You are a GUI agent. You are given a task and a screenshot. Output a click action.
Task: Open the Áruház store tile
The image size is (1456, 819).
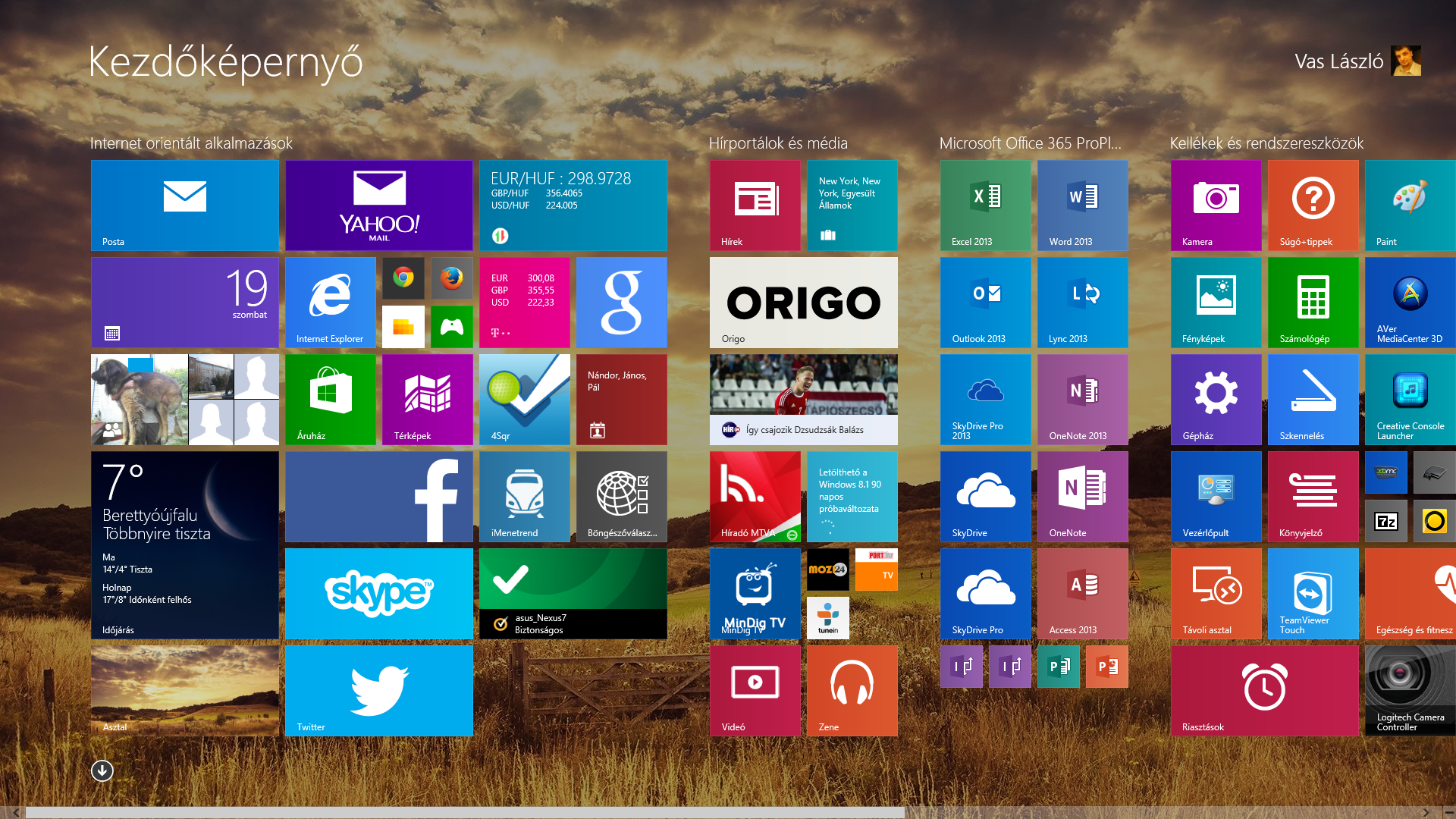[330, 400]
